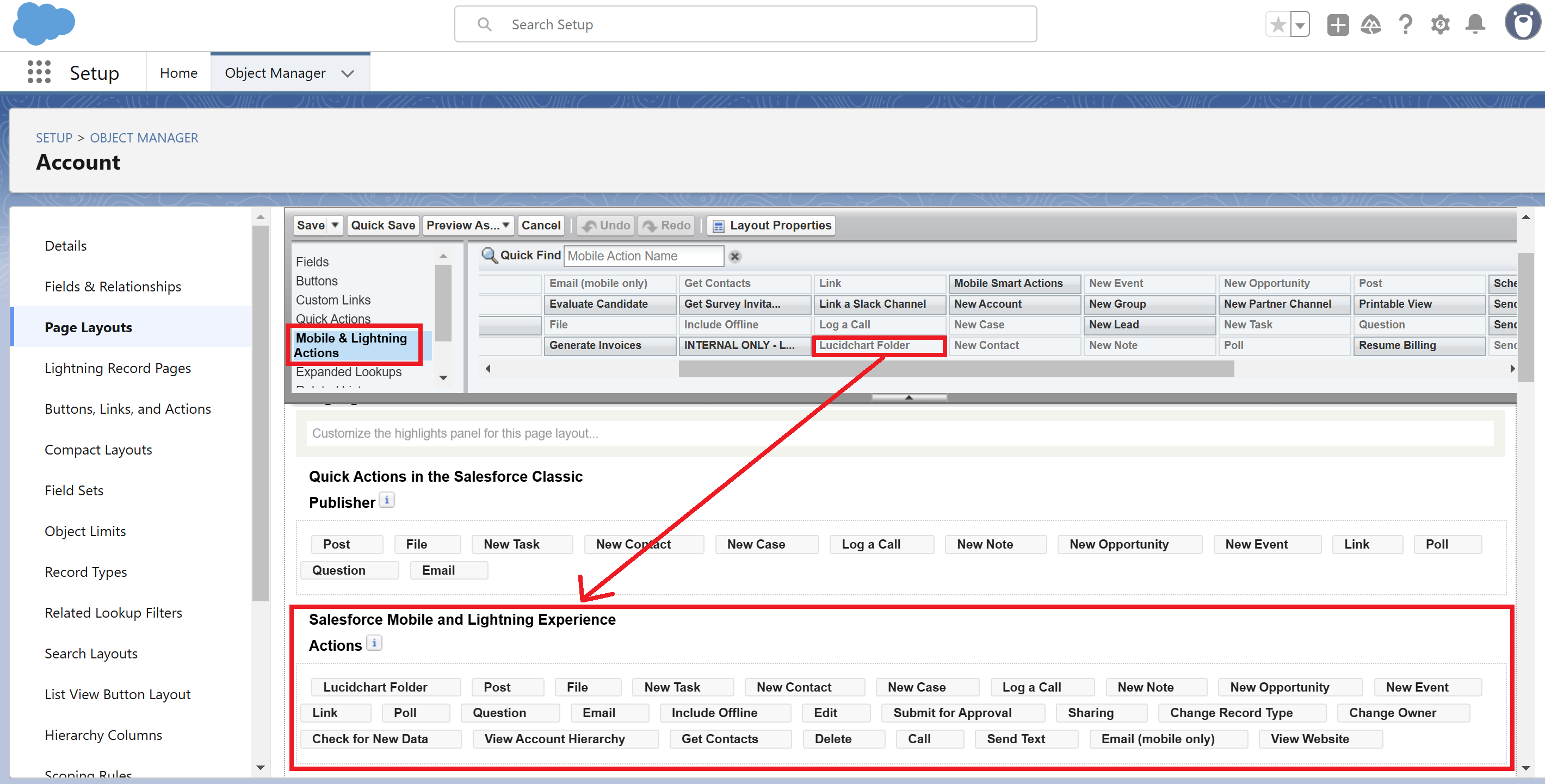This screenshot has width=1545, height=784.
Task: Open Hierarchy Columns in the sidebar
Action: pos(103,735)
